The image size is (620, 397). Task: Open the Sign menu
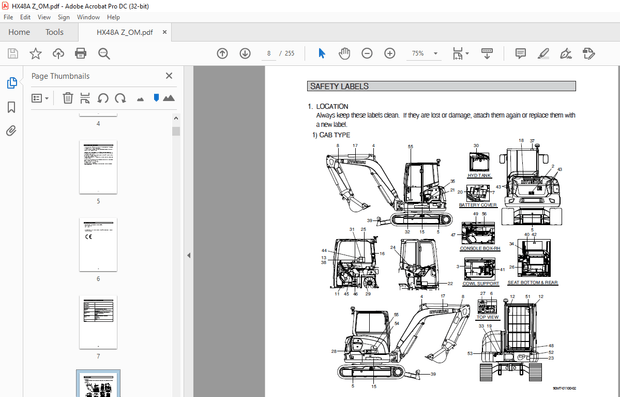point(64,17)
